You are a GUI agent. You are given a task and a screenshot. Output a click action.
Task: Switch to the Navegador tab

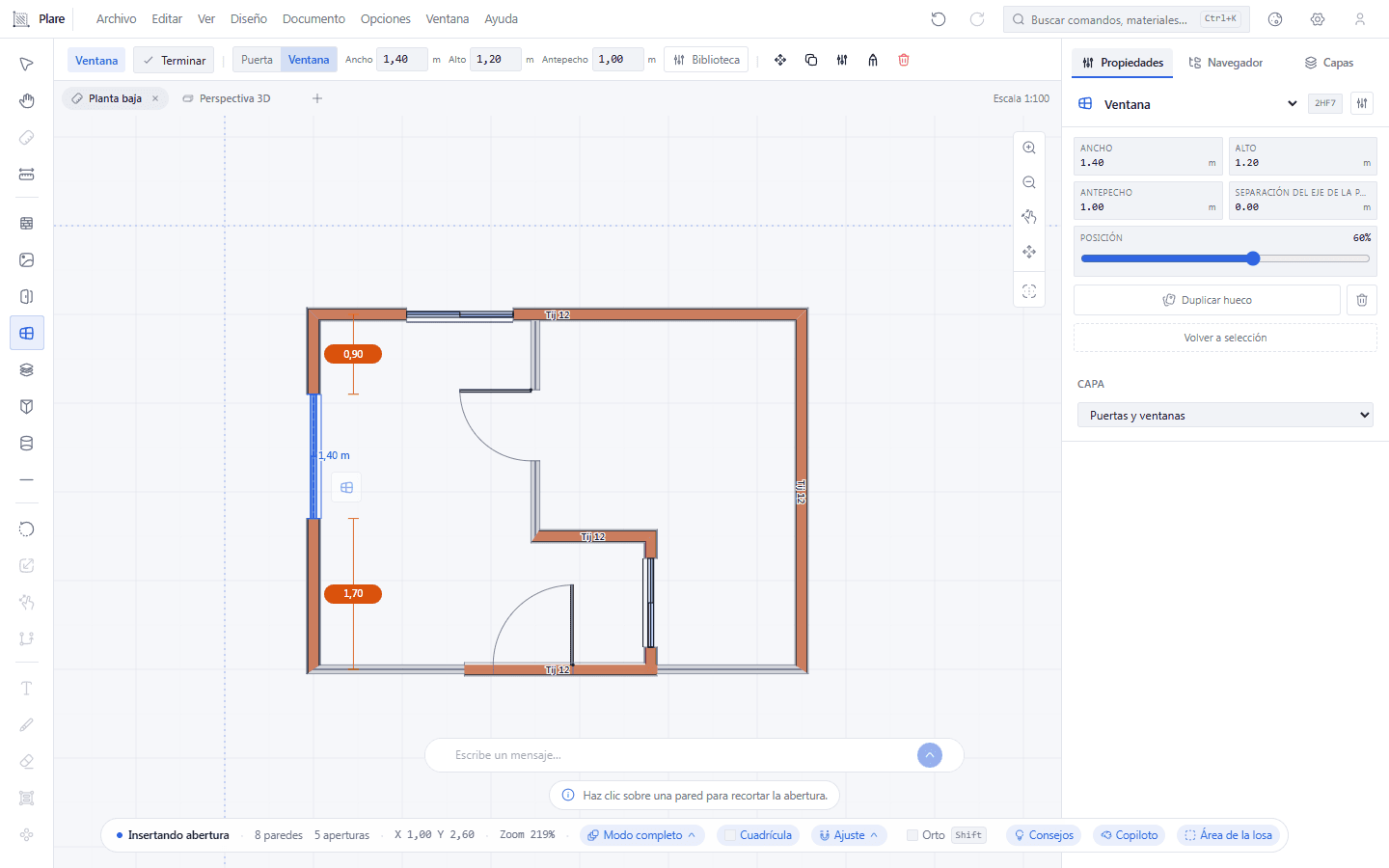1226,63
